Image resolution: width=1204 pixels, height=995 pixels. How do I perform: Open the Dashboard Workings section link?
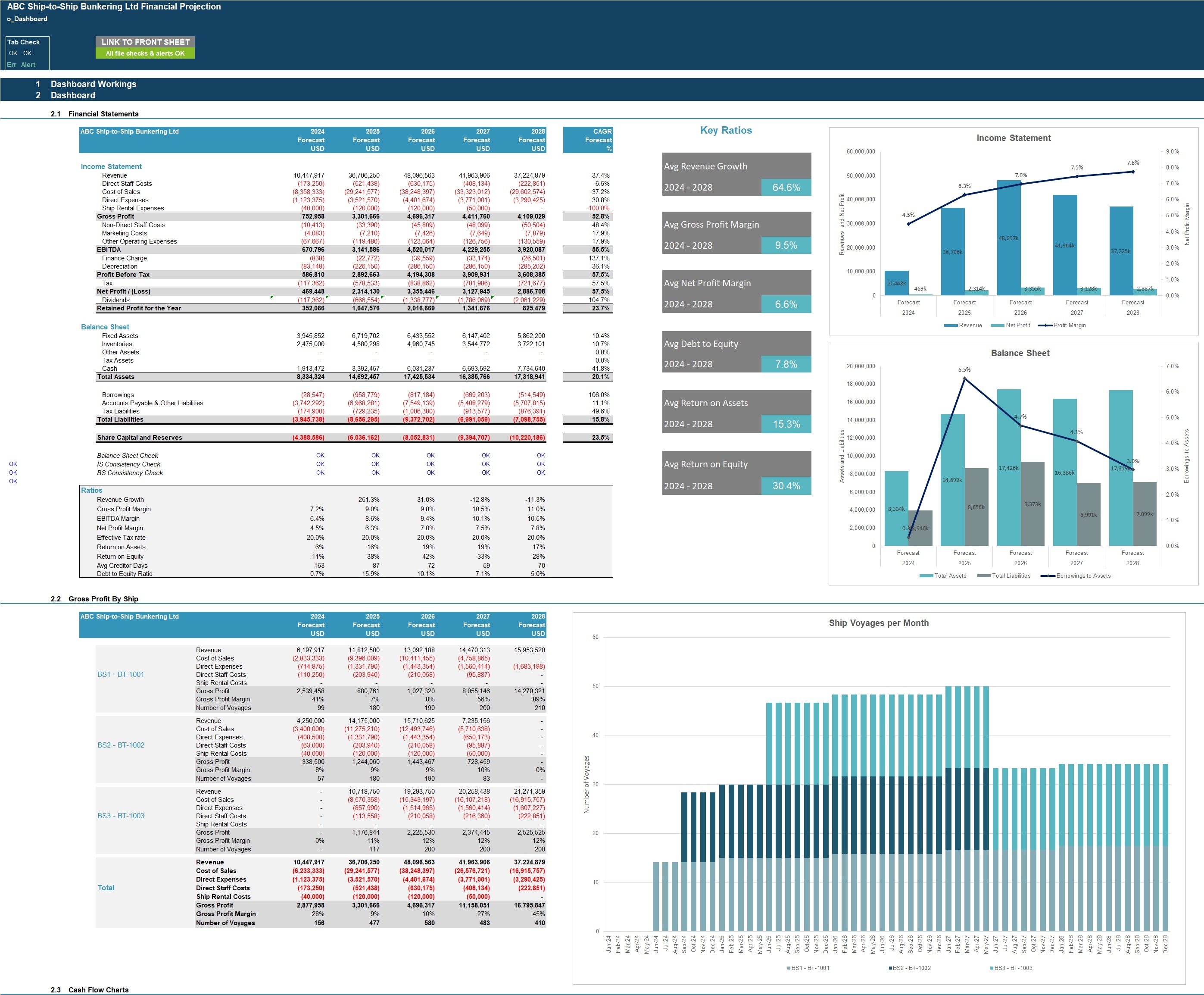coord(94,84)
